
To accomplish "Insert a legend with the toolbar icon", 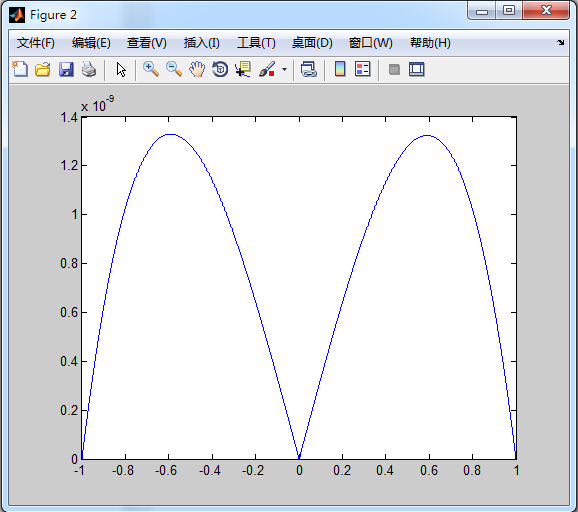I will (x=363, y=69).
